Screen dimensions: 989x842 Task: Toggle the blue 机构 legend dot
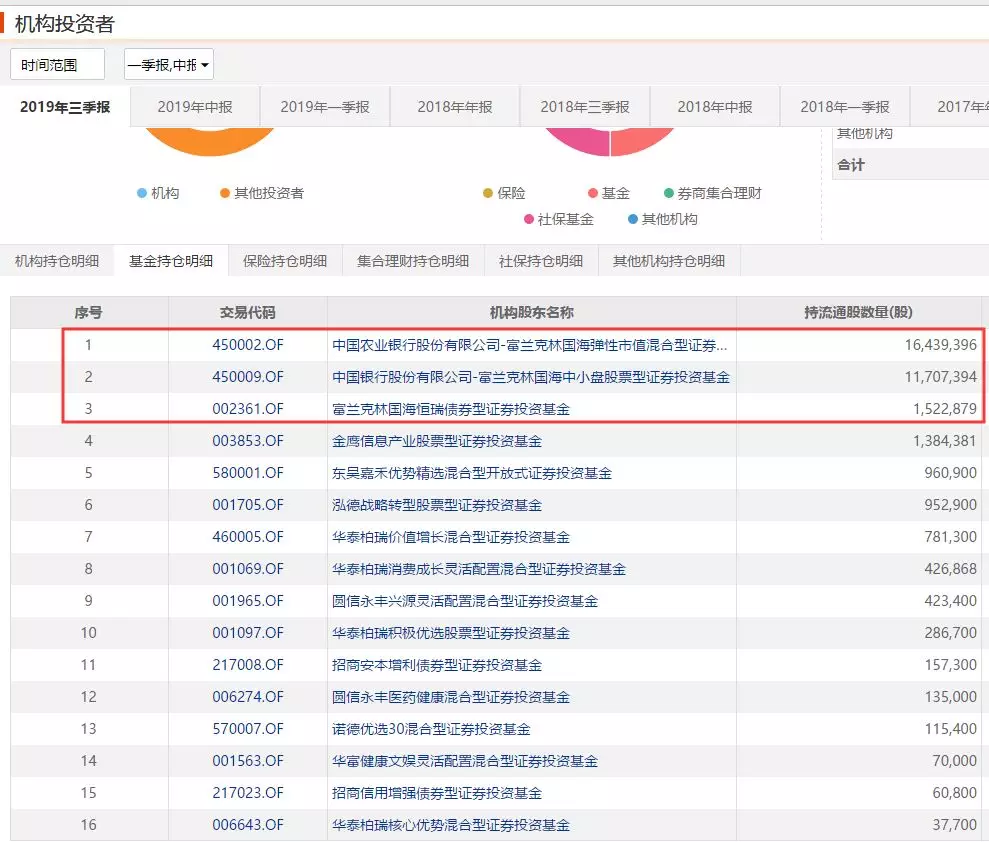point(142,193)
